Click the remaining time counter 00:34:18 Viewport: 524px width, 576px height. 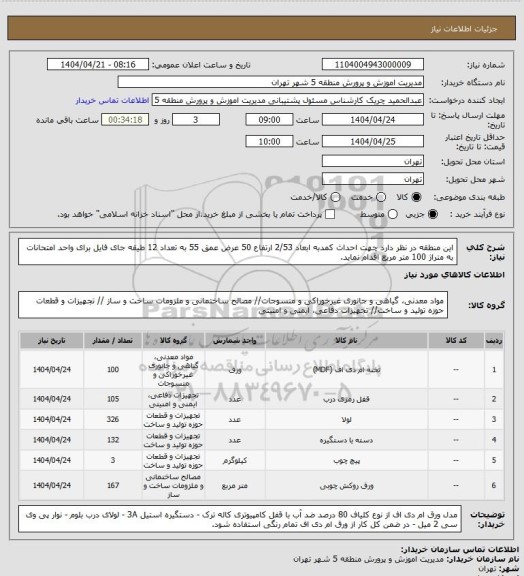pos(125,120)
